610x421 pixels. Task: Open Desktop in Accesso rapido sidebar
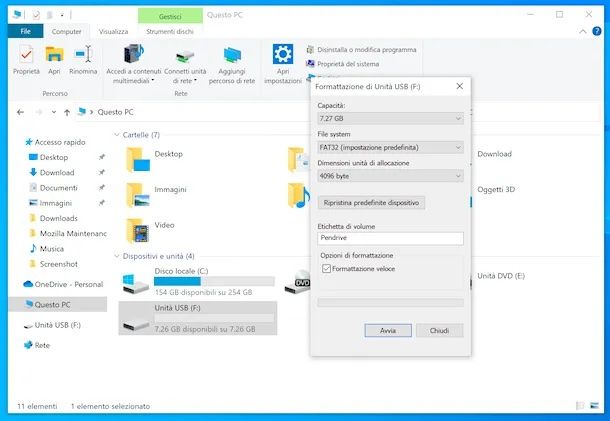point(54,158)
